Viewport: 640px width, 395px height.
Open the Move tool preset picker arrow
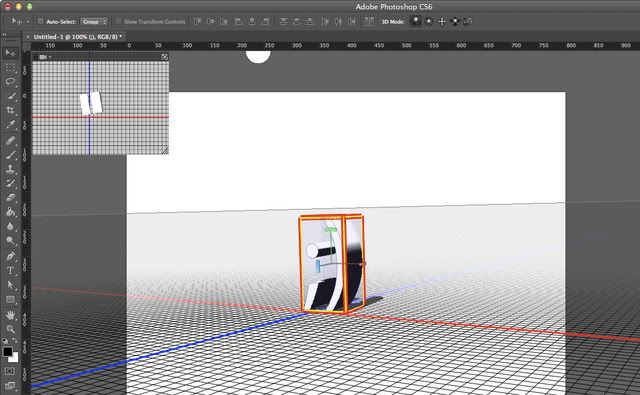(x=28, y=22)
